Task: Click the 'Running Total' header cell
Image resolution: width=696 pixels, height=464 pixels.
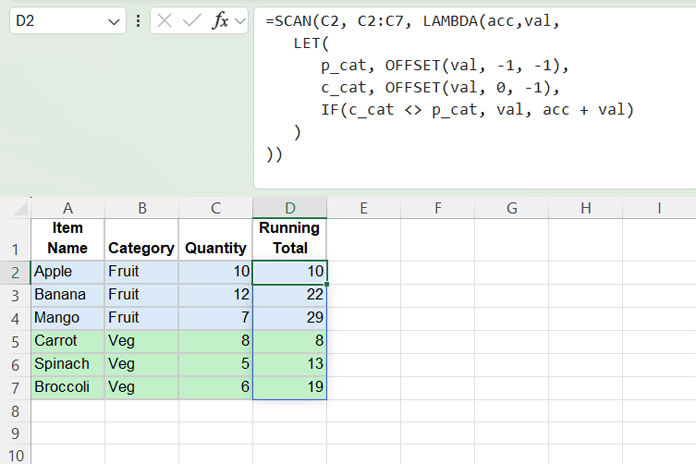Action: pyautogui.click(x=290, y=239)
